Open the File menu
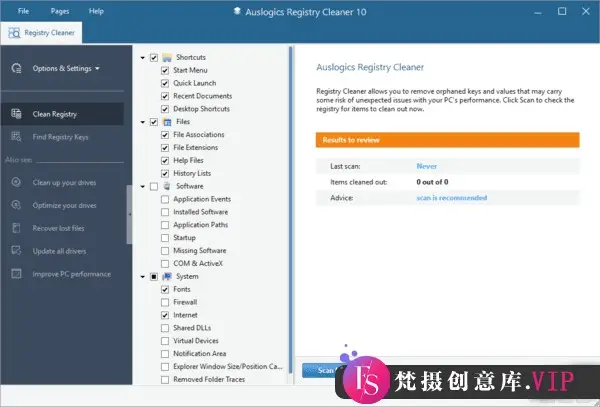This screenshot has width=600, height=407. (23, 11)
